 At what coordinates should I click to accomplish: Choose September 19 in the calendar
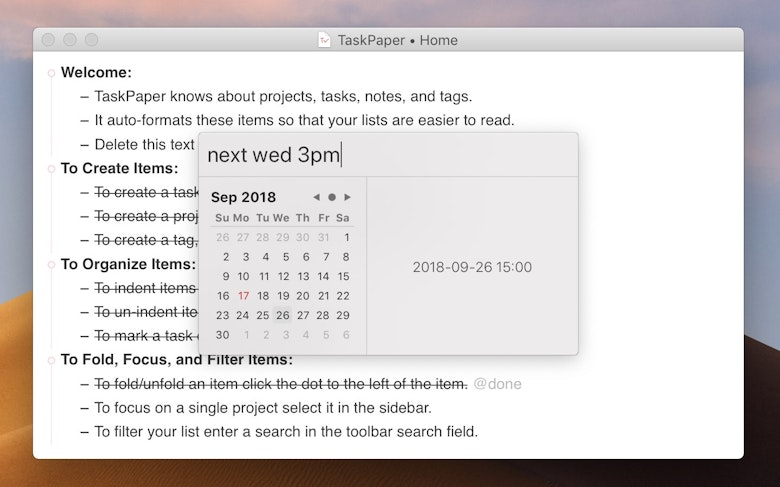[x=283, y=295]
